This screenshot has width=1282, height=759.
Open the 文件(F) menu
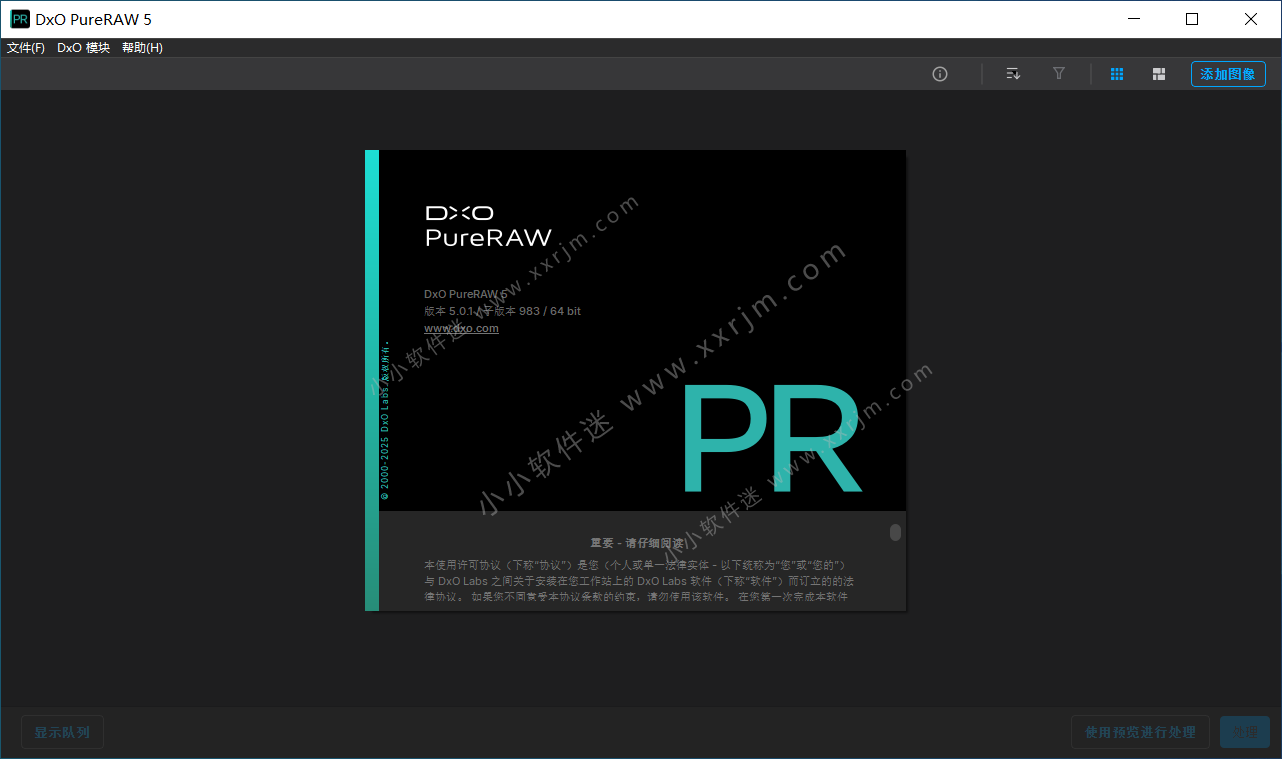26,48
